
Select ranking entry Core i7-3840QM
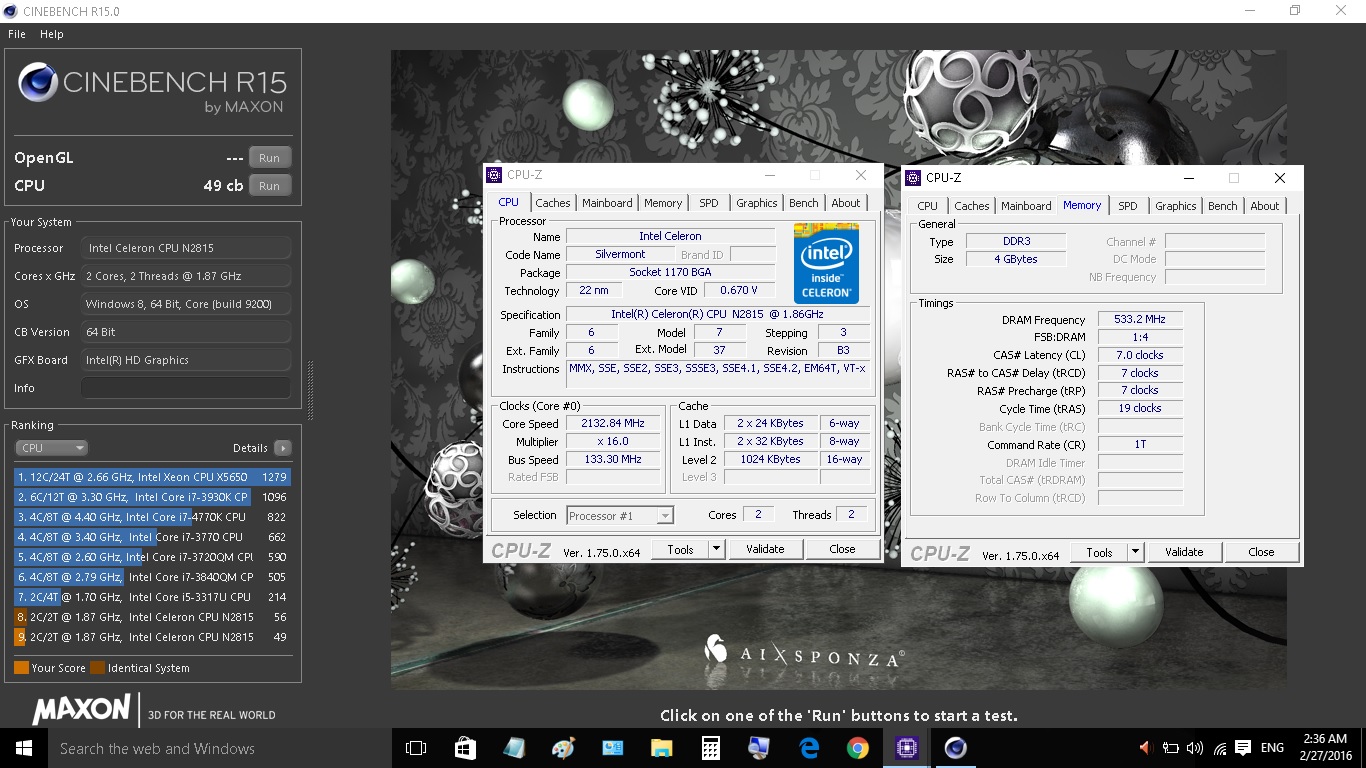tap(153, 577)
